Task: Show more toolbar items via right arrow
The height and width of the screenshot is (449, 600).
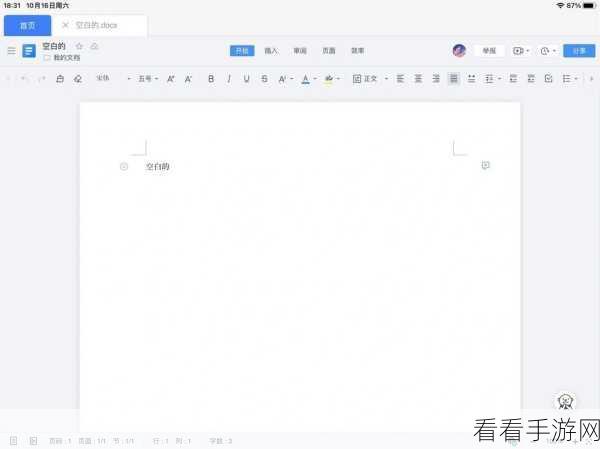Action: pos(592,79)
